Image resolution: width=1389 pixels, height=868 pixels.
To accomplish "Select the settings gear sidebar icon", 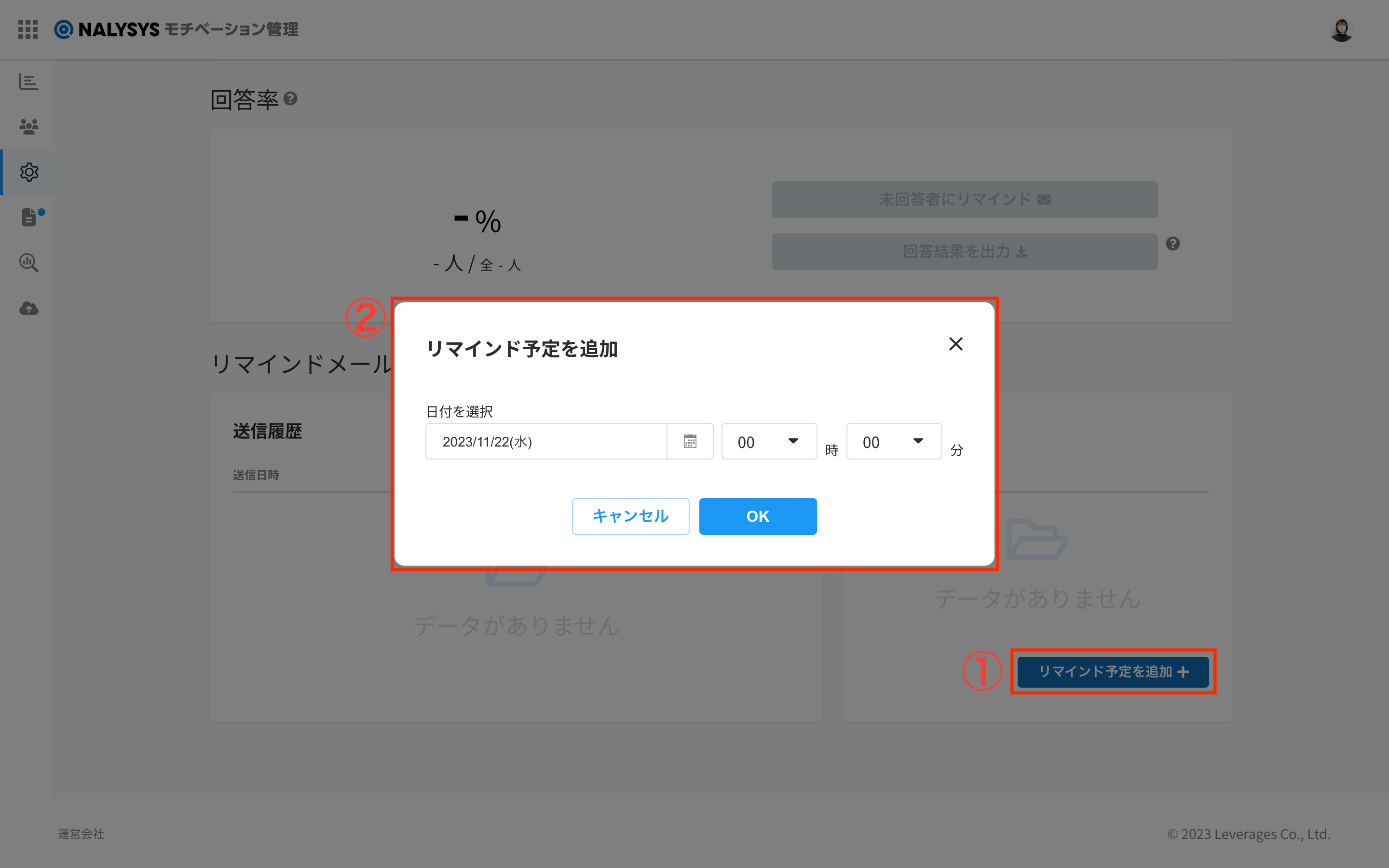I will coord(29,172).
